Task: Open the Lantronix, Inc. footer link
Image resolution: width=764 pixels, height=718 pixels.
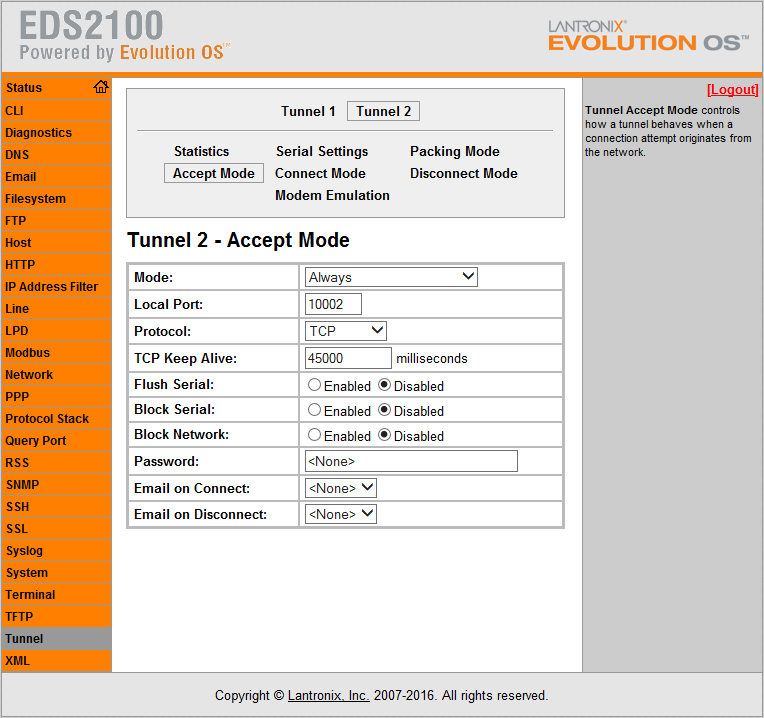Action: point(328,696)
